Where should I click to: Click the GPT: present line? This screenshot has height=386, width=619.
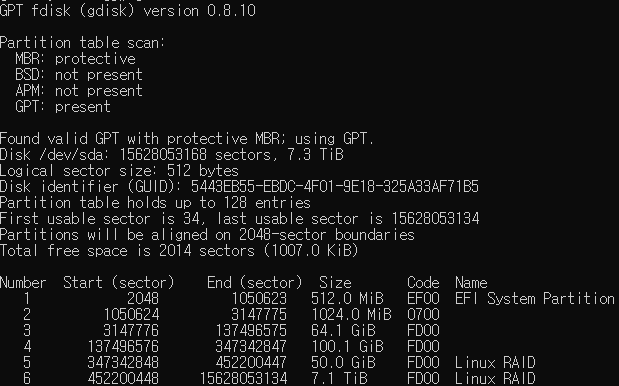pos(63,107)
